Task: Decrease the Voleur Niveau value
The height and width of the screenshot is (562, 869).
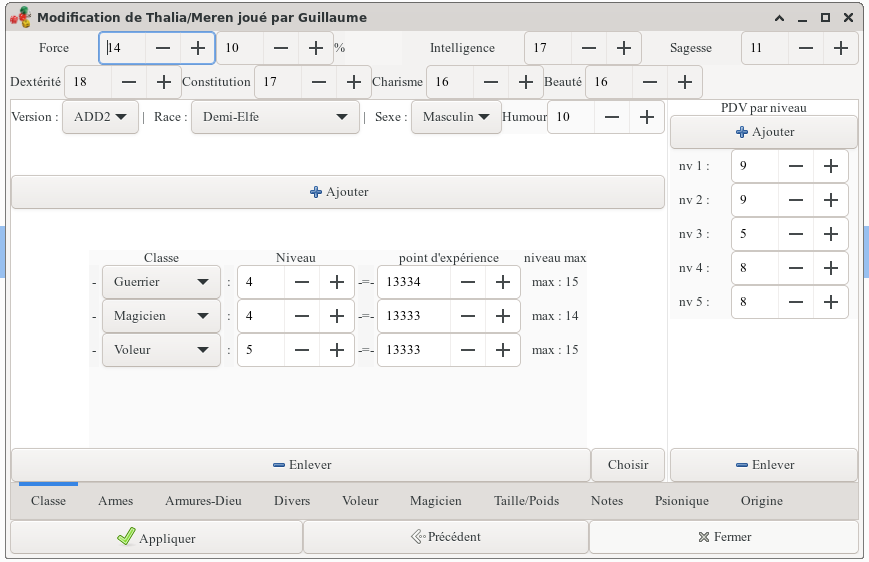Action: tap(302, 350)
